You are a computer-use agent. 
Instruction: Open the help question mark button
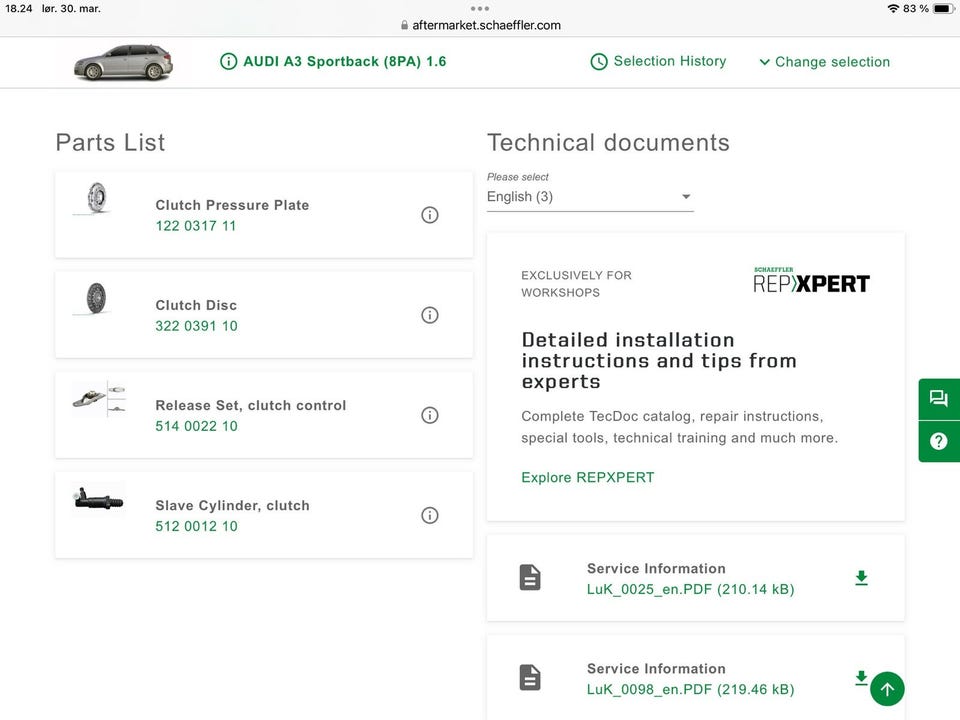tap(938, 441)
